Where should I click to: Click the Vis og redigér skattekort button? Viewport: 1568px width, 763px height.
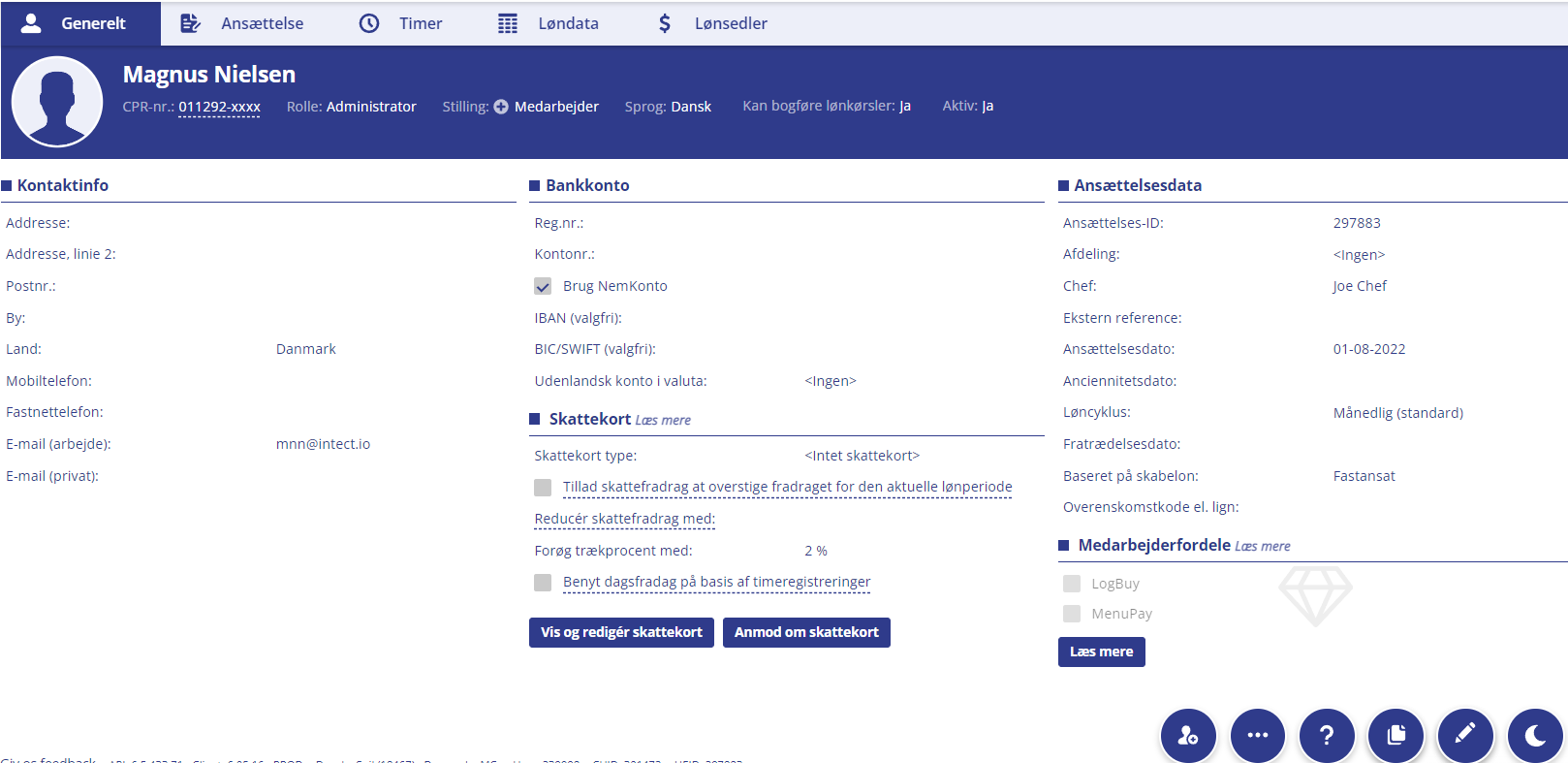click(x=621, y=632)
